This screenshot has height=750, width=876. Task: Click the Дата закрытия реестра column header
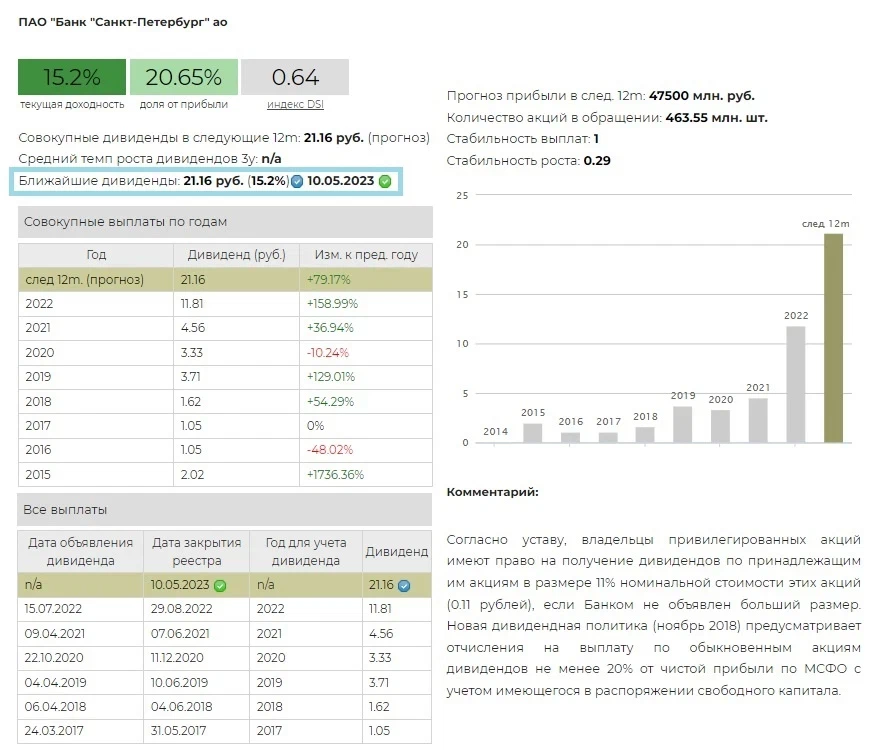tap(197, 552)
